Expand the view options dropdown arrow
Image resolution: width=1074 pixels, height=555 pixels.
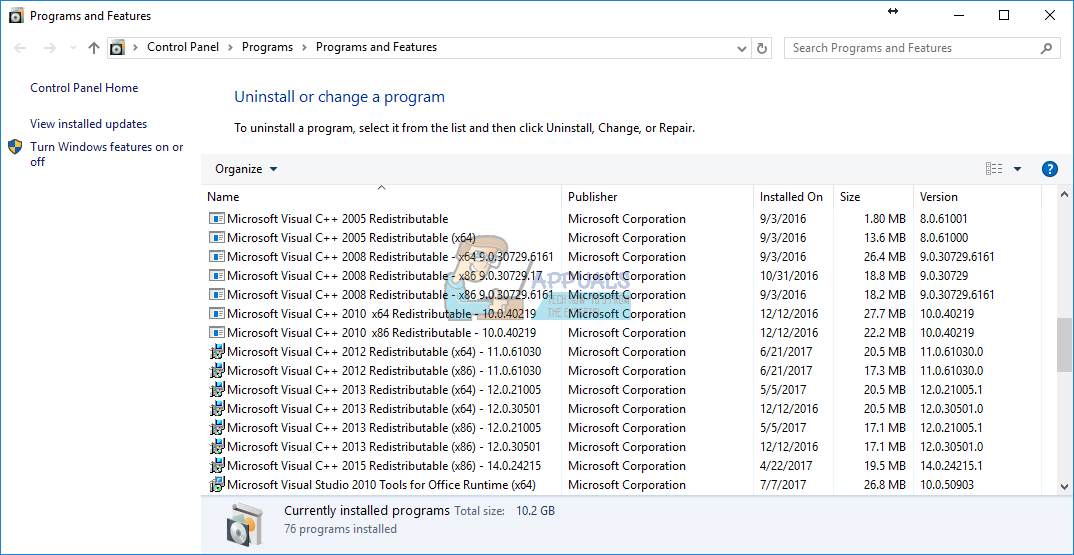click(1017, 169)
